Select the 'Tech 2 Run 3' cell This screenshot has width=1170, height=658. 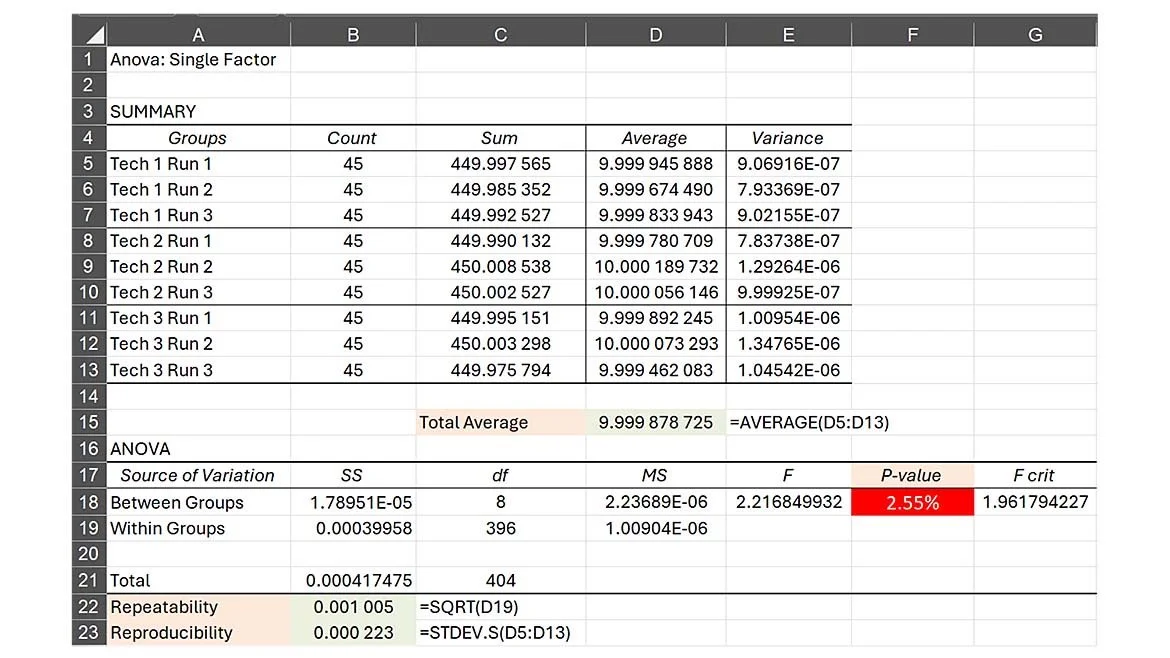pyautogui.click(x=198, y=292)
